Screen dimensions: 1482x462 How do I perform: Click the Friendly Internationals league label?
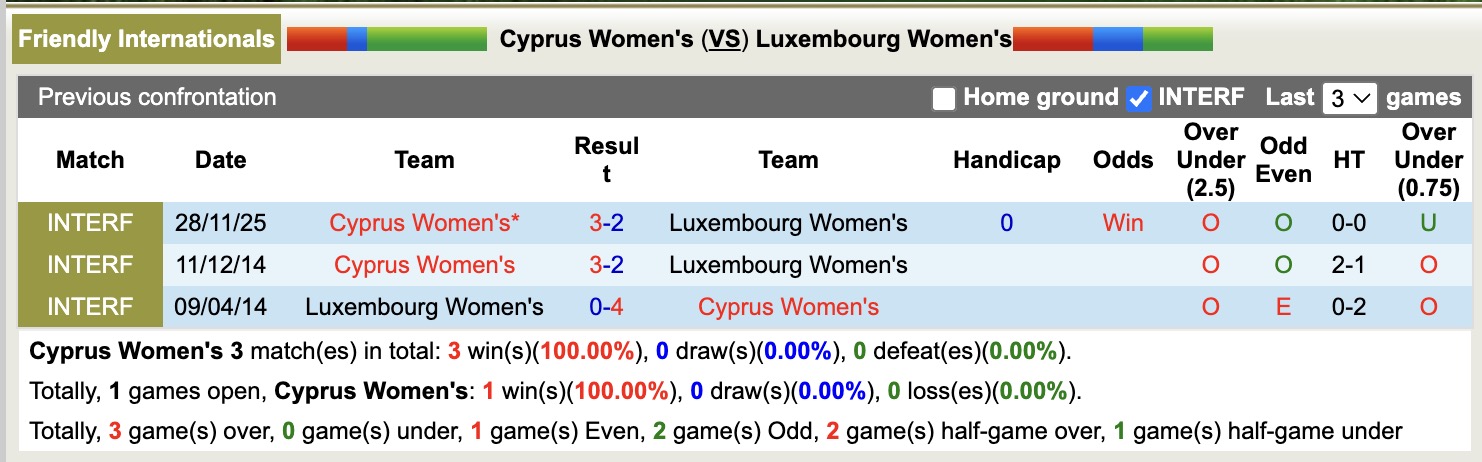point(146,40)
